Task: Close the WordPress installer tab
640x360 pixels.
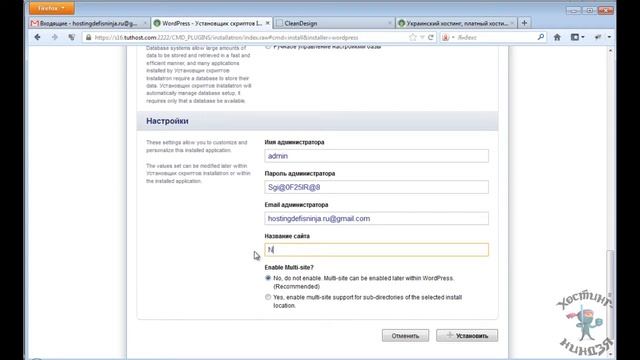Action: point(268,23)
